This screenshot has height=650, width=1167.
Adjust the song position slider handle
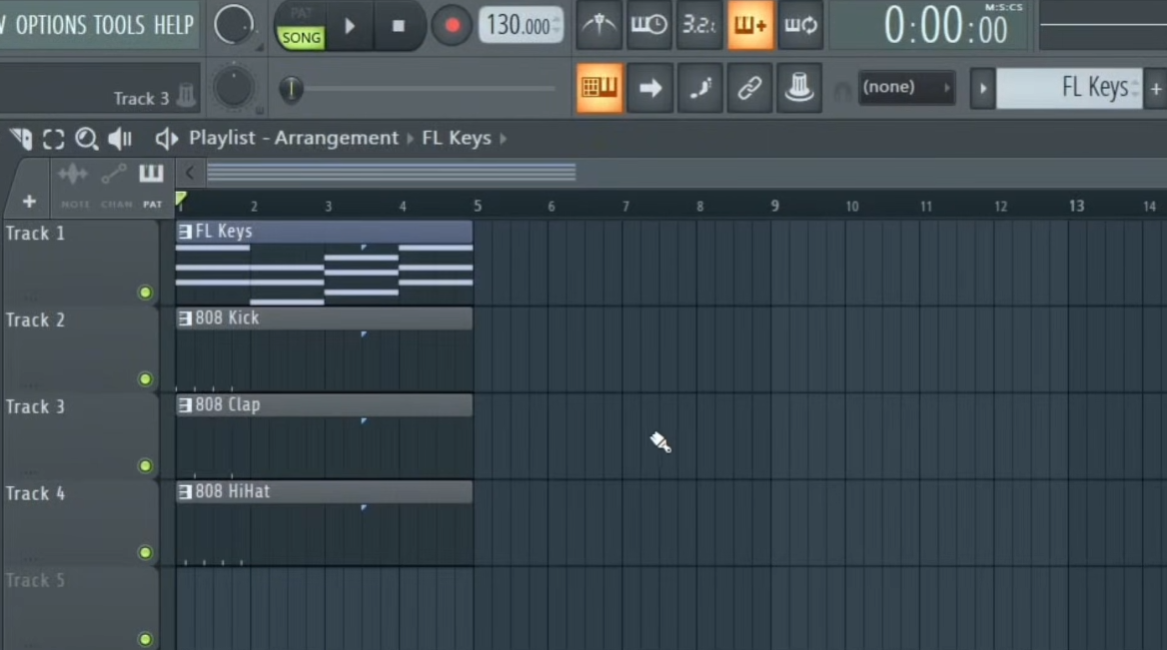coord(291,89)
